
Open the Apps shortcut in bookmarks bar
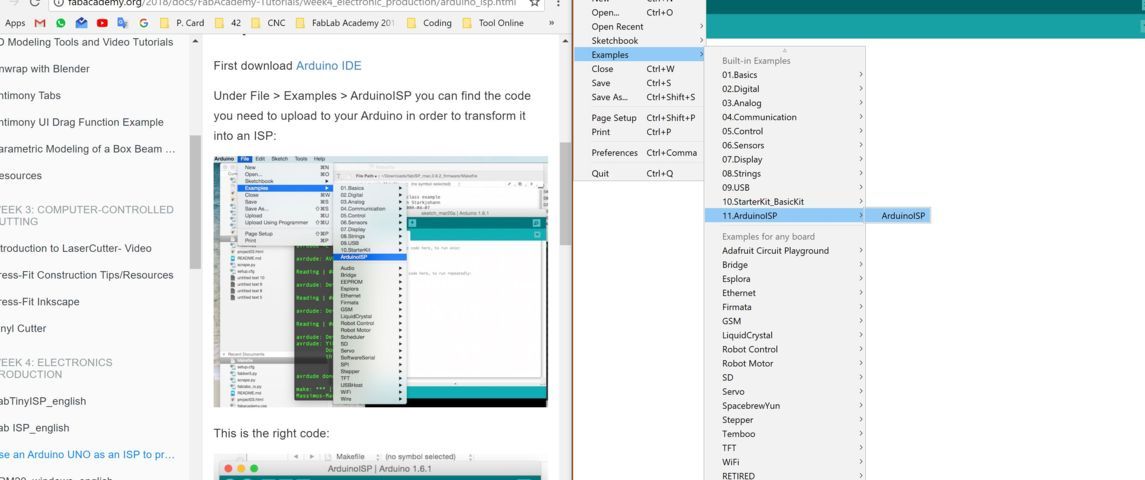point(15,23)
